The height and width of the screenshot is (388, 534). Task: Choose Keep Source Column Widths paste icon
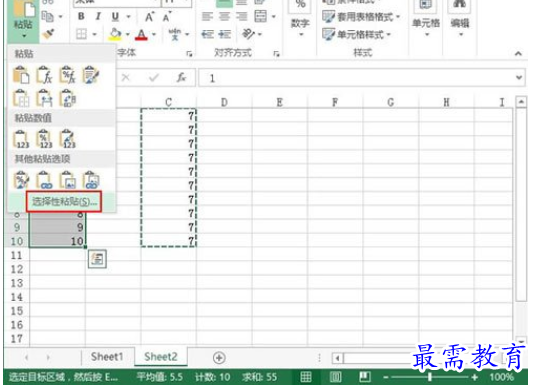(45, 98)
